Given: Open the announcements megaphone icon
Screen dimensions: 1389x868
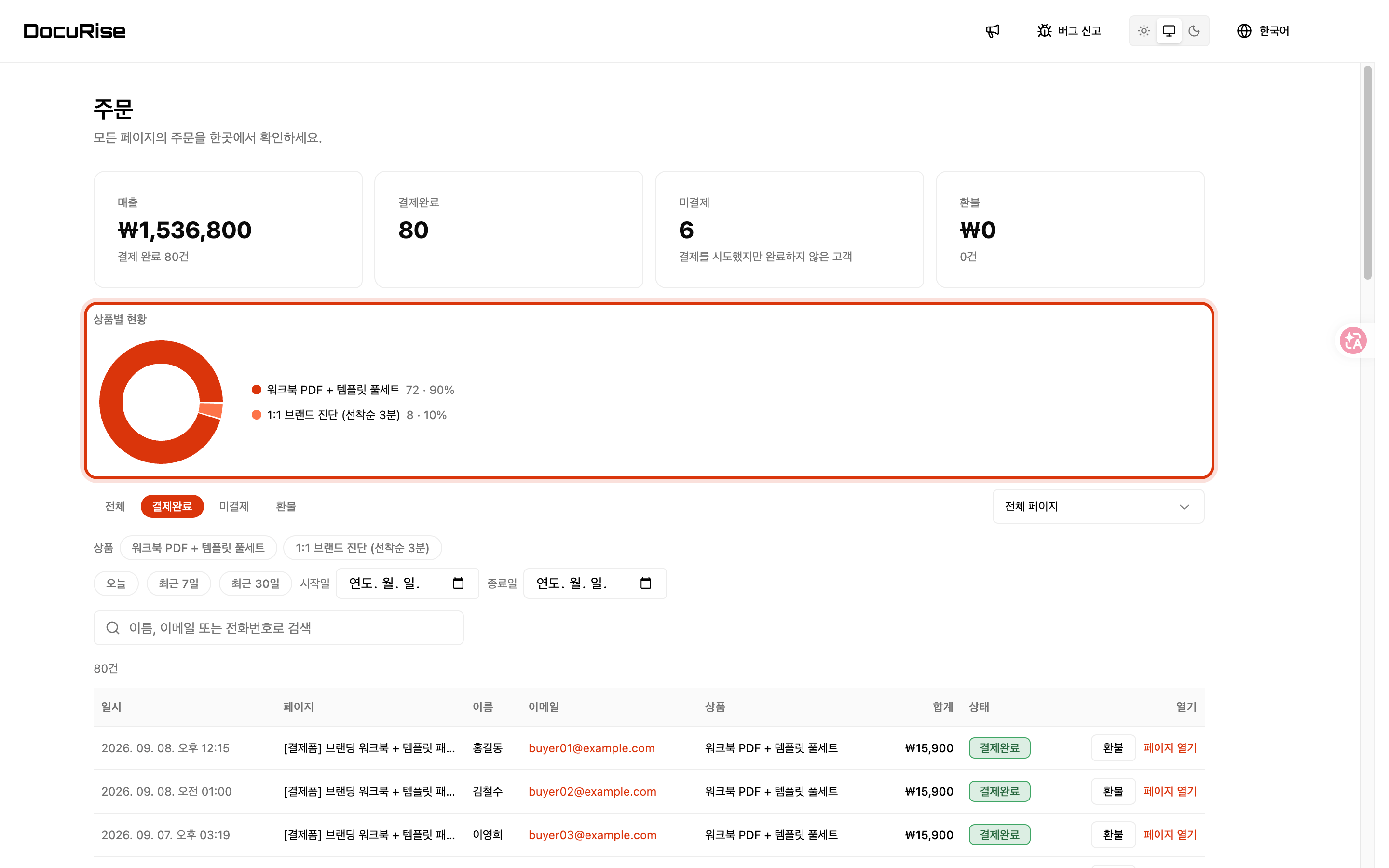Looking at the screenshot, I should (993, 31).
